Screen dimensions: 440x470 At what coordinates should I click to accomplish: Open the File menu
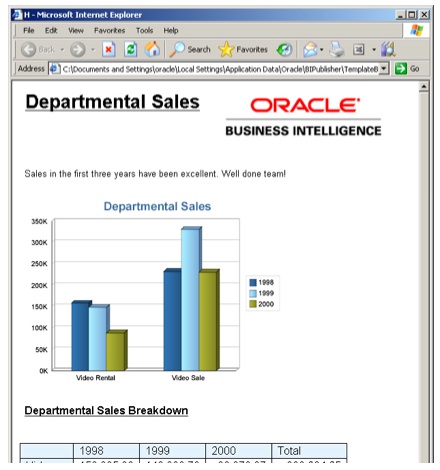(x=29, y=31)
